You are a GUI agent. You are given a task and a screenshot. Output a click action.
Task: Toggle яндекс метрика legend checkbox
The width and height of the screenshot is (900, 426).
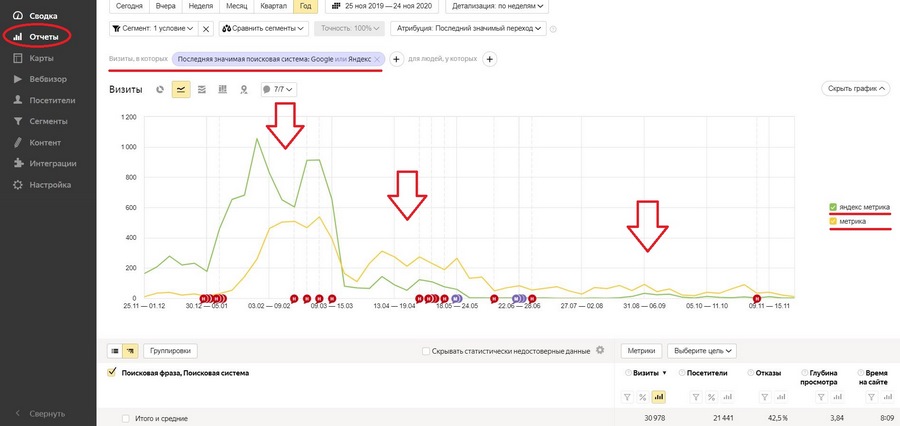[833, 207]
